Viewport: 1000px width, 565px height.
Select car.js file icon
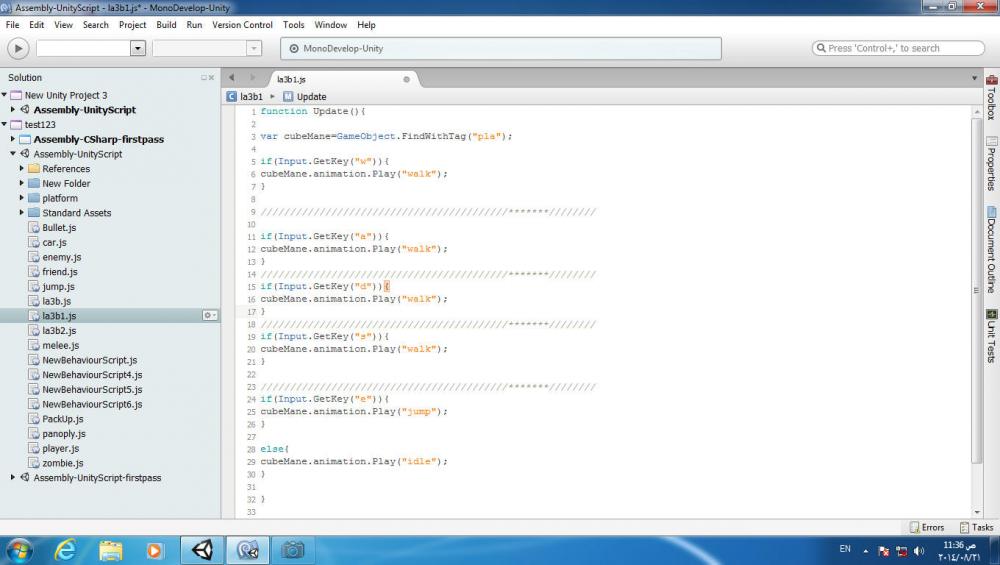point(34,242)
